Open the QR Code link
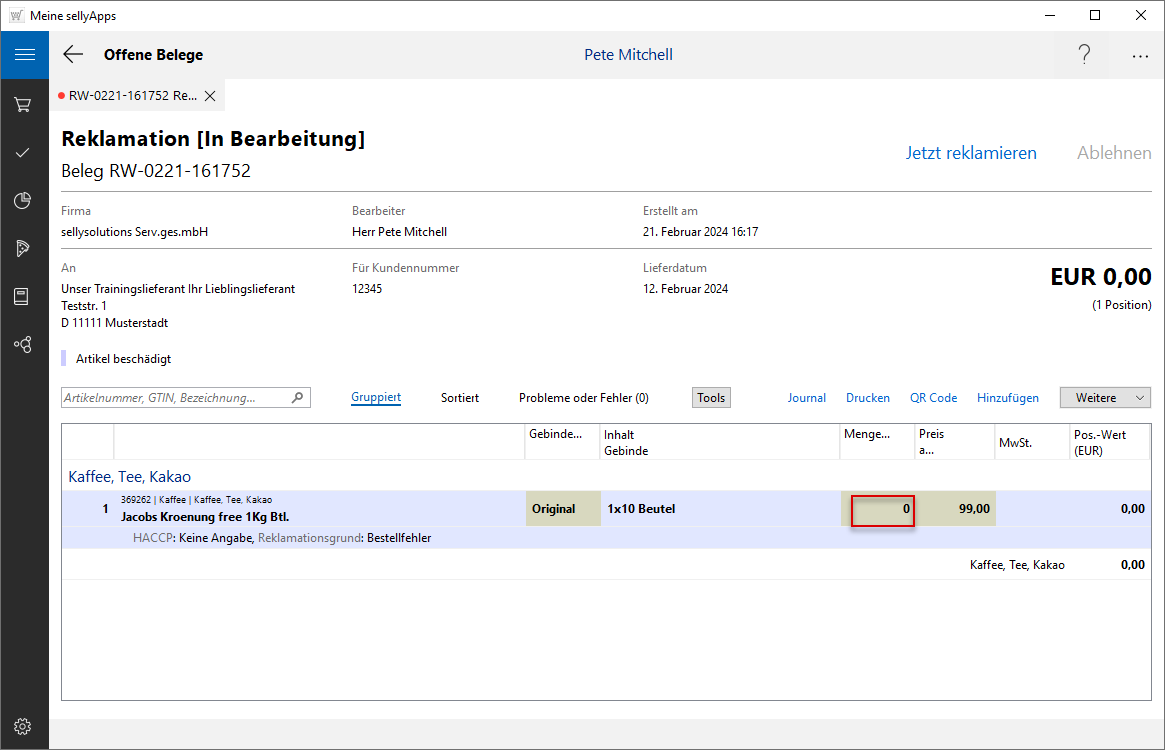 pyautogui.click(x=933, y=398)
